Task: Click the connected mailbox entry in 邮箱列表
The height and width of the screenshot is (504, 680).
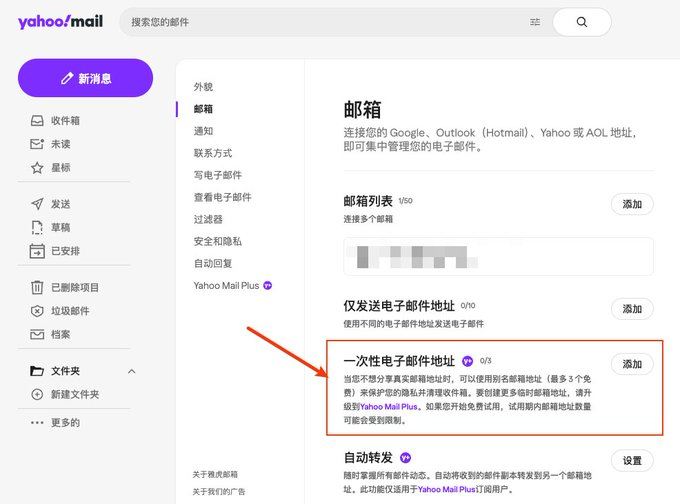Action: (498, 256)
